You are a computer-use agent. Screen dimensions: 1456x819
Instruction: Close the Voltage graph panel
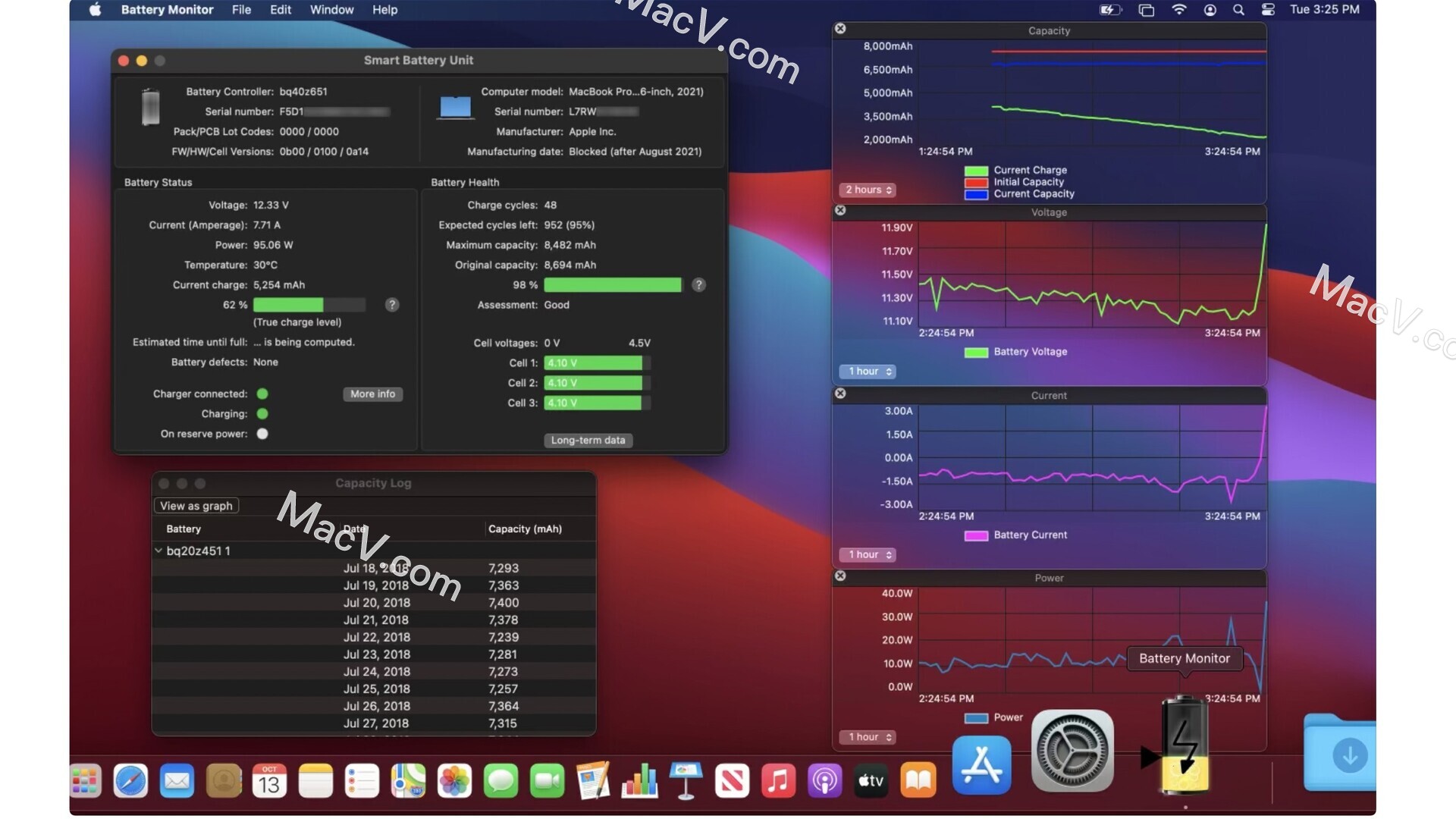click(840, 210)
